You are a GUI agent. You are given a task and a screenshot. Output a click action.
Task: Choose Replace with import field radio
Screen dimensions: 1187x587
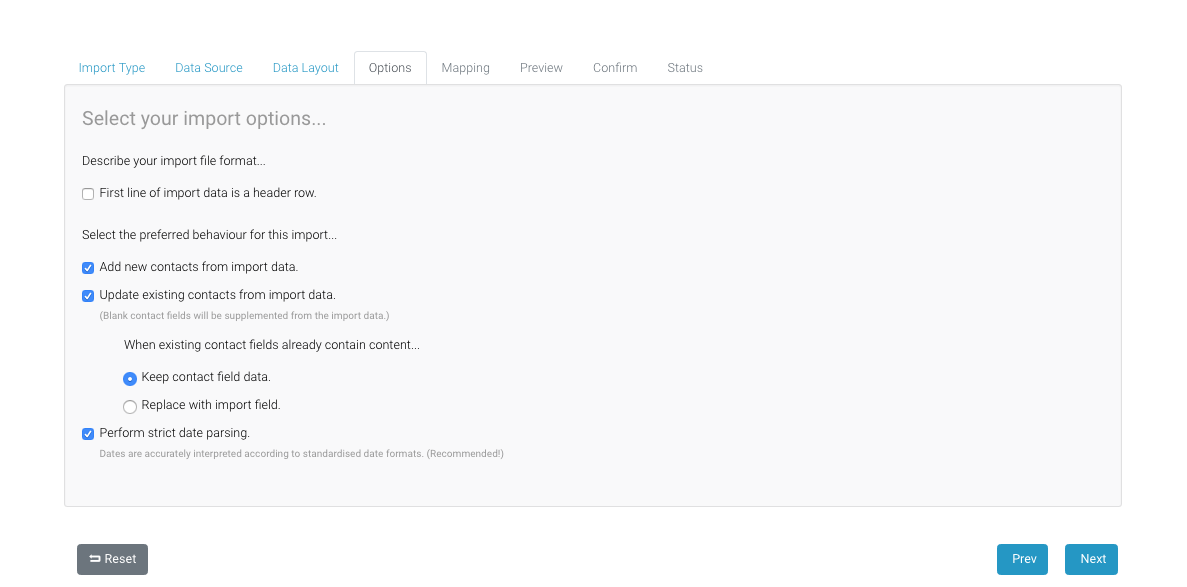pyautogui.click(x=130, y=407)
